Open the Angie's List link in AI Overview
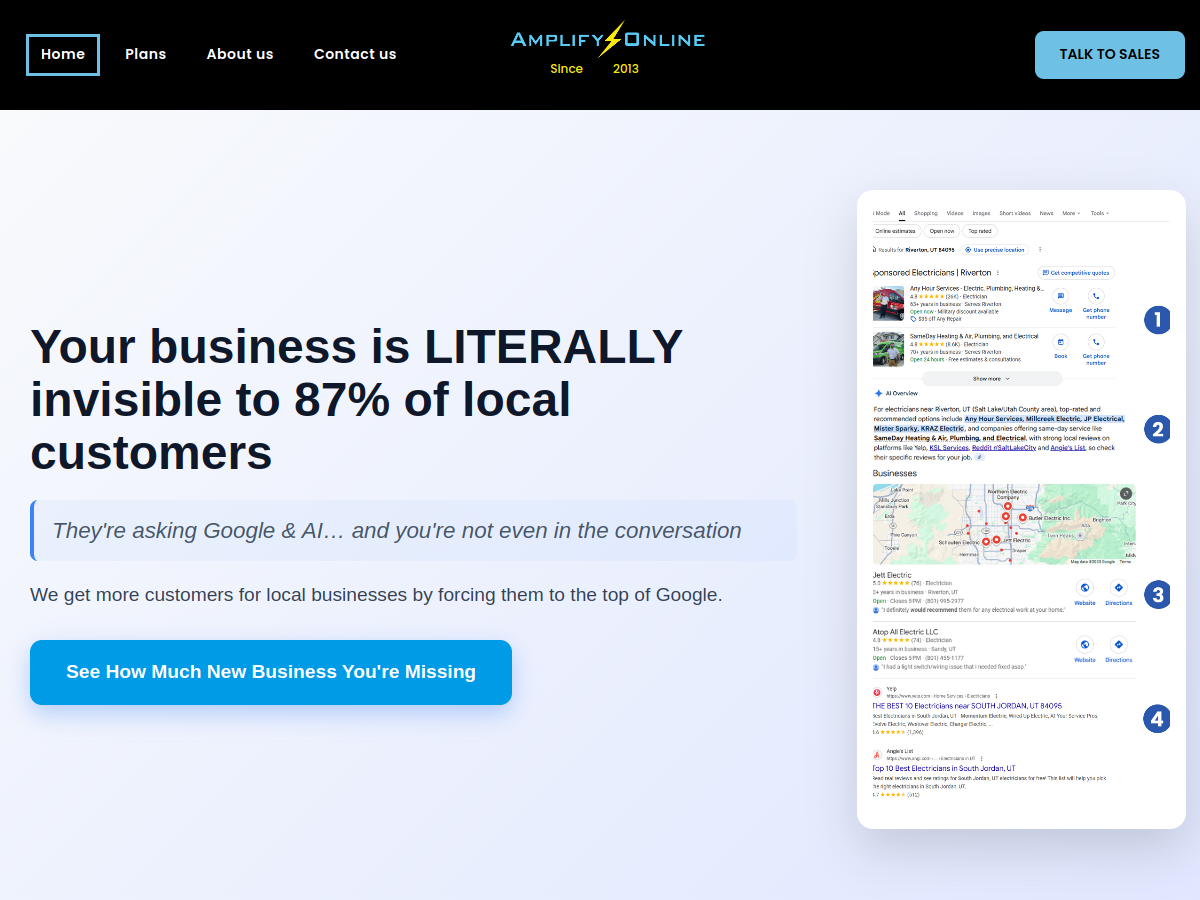 1068,448
